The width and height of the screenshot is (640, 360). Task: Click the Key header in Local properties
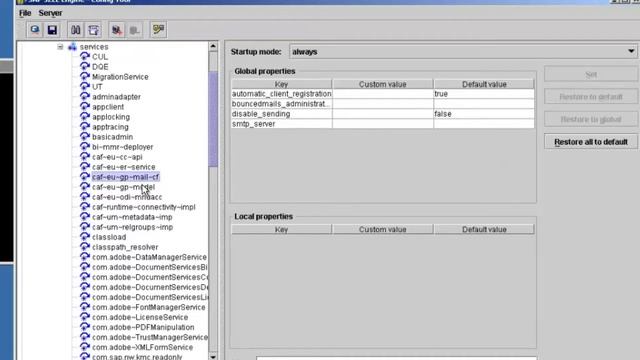pyautogui.click(x=281, y=229)
